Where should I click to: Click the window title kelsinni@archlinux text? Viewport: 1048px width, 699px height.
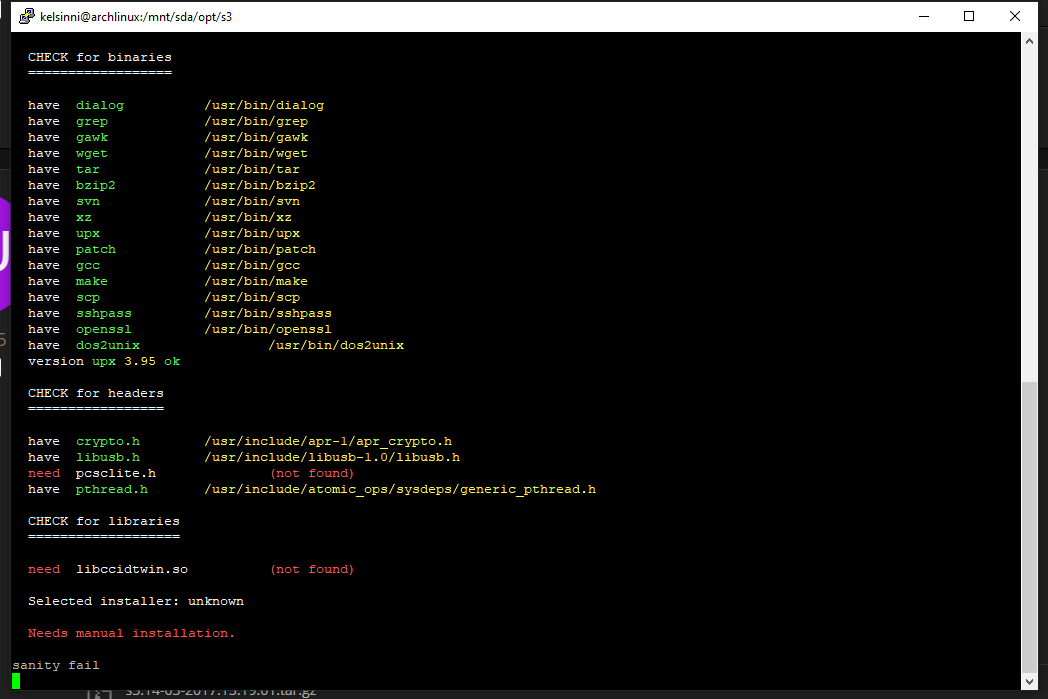point(136,17)
